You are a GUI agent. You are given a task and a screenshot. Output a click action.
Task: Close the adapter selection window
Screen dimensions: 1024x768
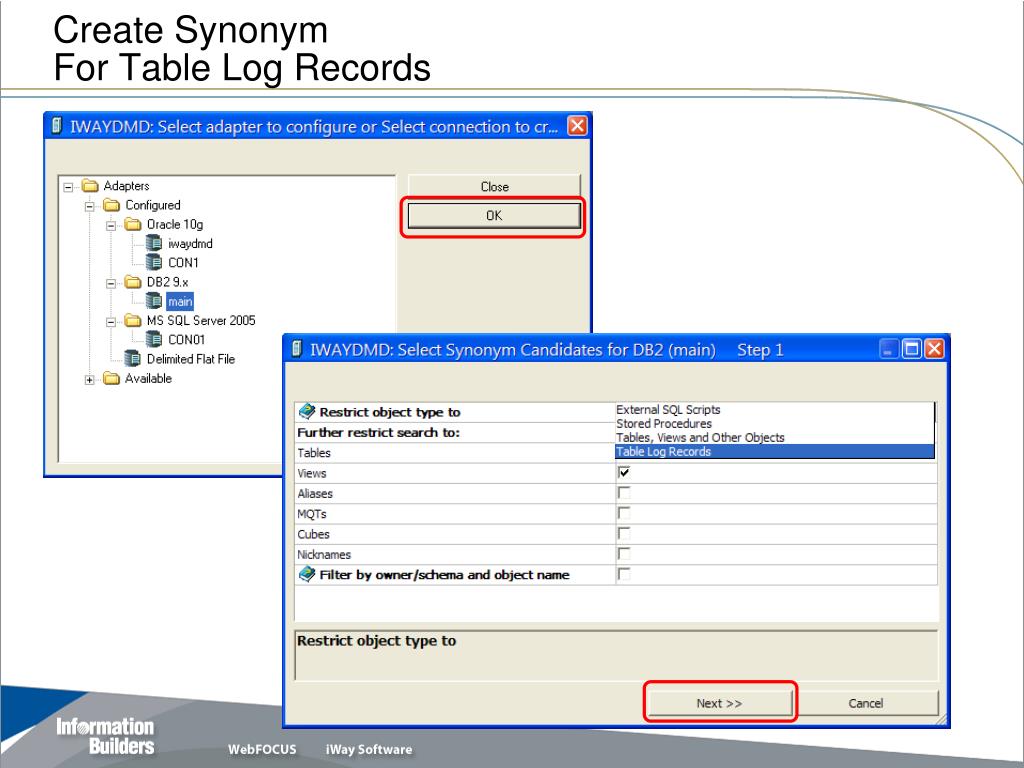pyautogui.click(x=577, y=125)
